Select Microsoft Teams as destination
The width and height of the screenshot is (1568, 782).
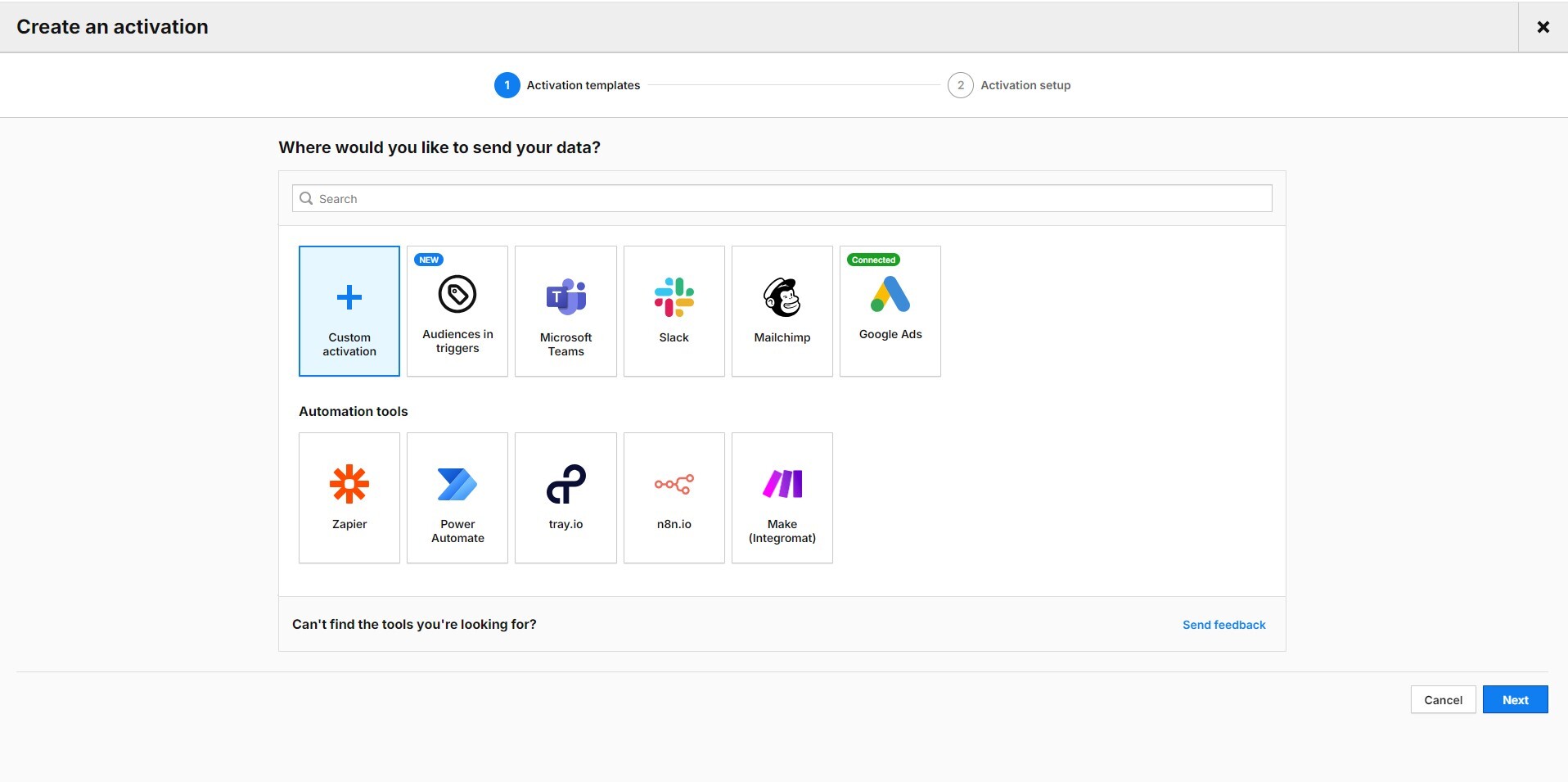click(565, 311)
